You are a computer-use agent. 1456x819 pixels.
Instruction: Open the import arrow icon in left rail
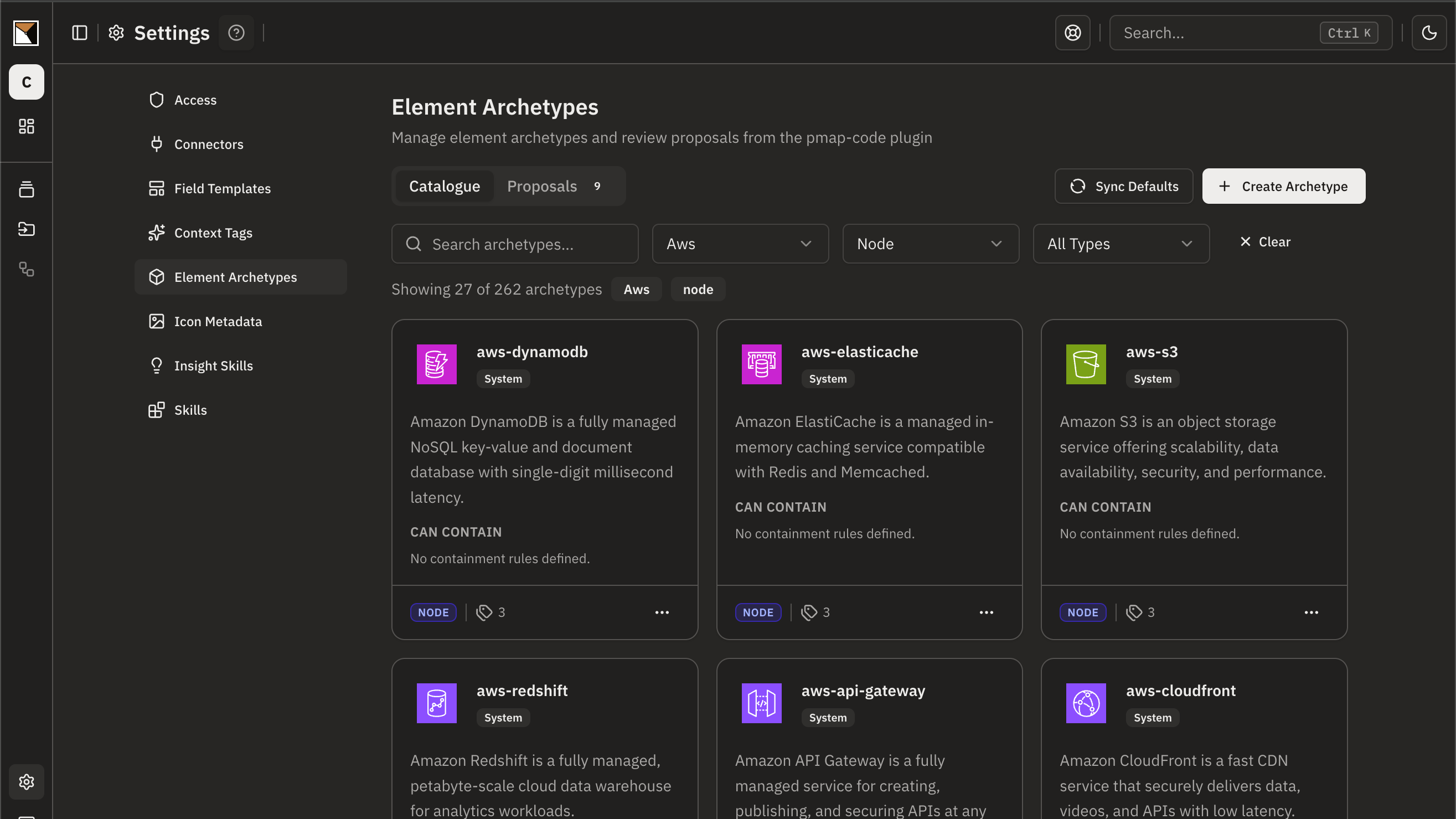point(27,229)
